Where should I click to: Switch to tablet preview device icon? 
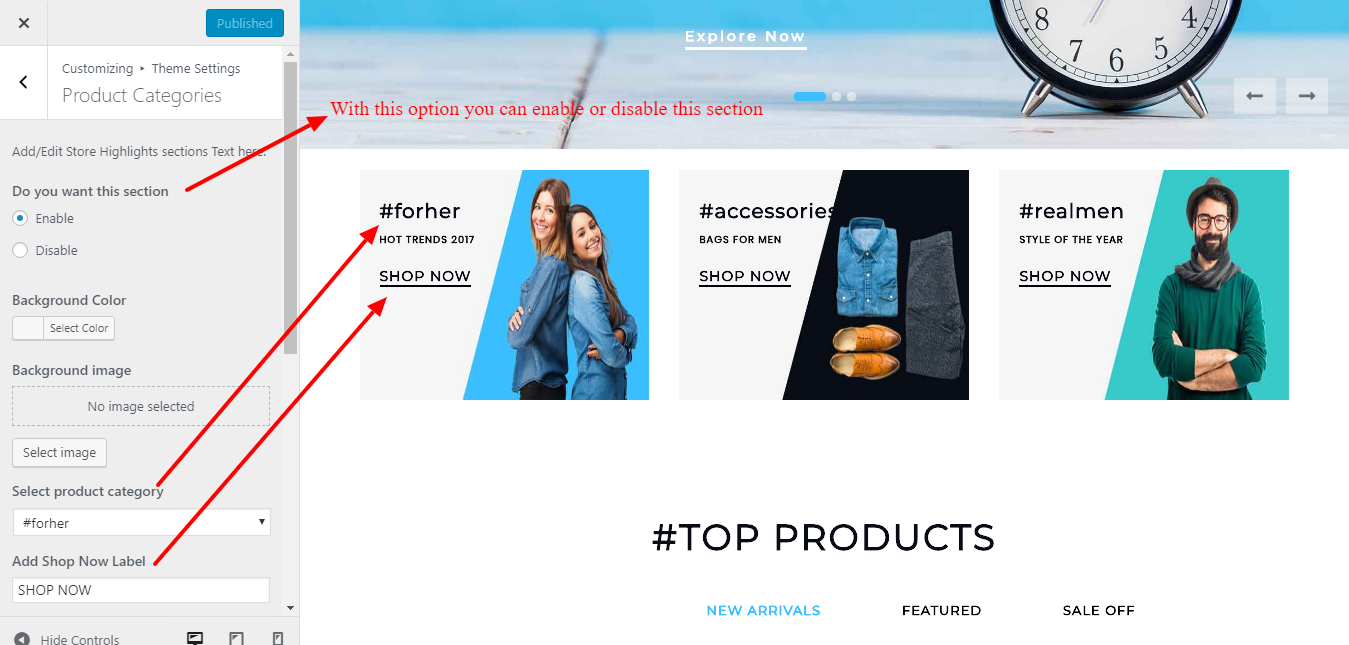click(x=237, y=638)
